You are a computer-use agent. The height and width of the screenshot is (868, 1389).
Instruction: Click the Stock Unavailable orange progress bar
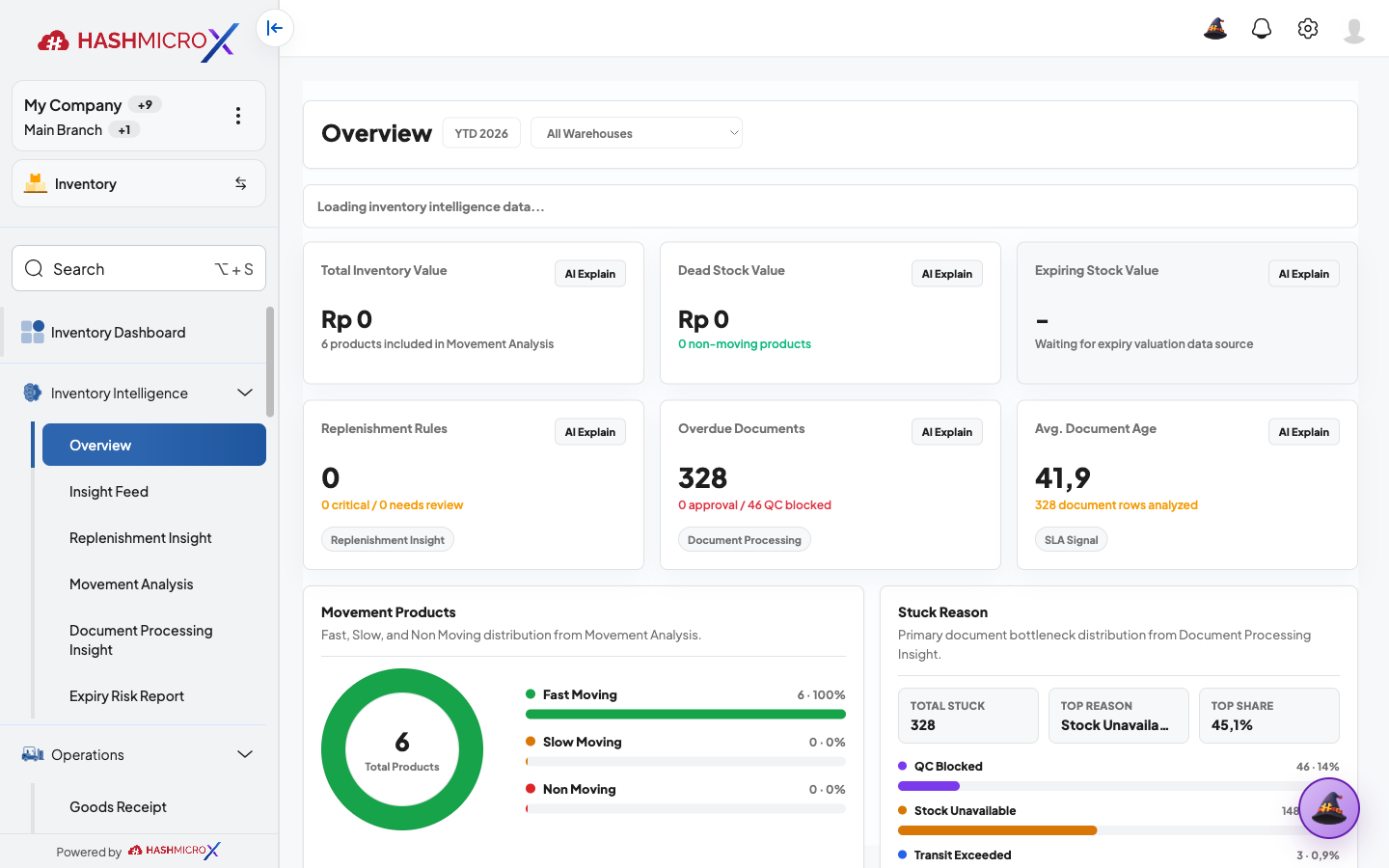click(997, 830)
